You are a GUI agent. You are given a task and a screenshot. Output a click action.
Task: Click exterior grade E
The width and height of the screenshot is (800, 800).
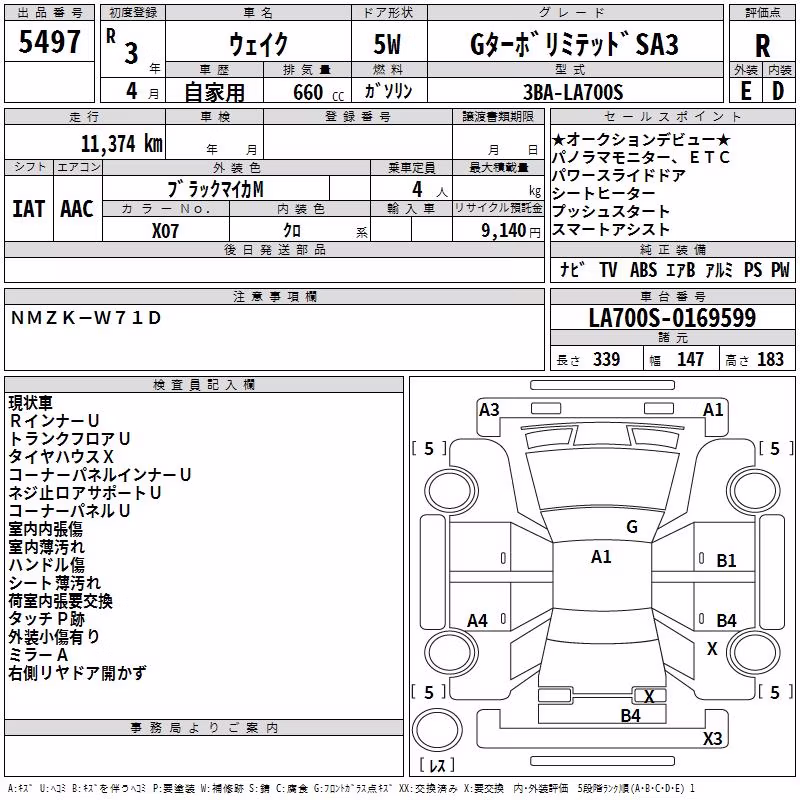pos(746,91)
